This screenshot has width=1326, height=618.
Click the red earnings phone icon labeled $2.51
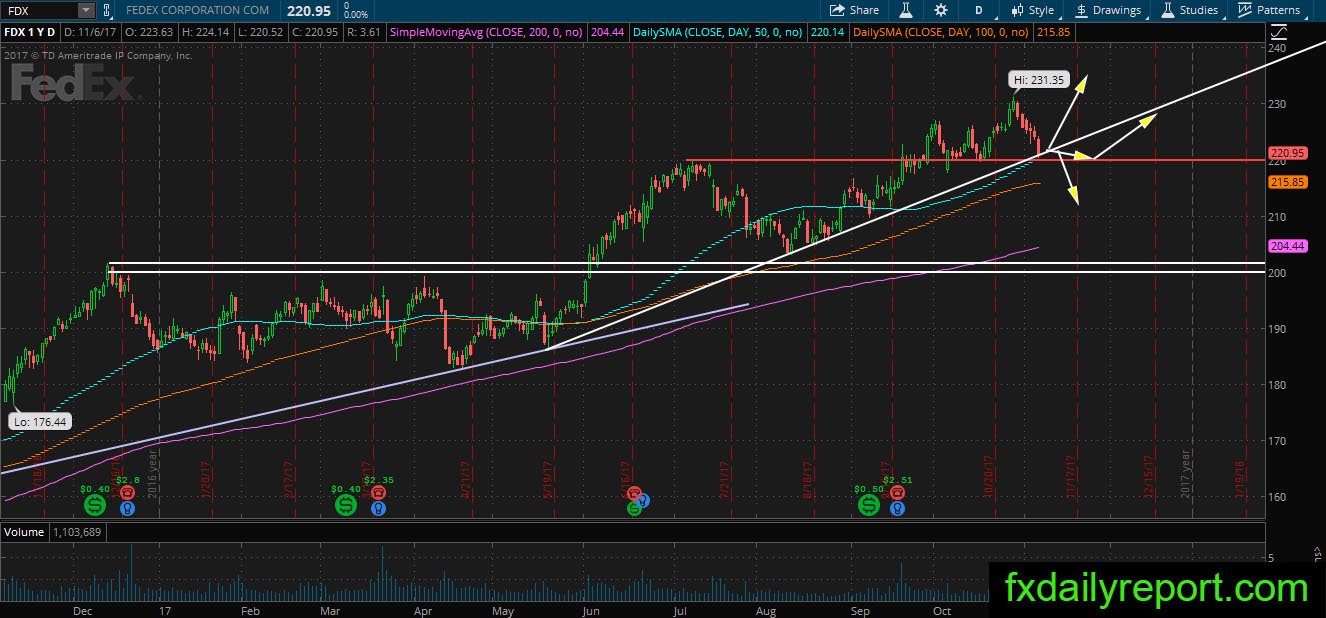point(898,493)
